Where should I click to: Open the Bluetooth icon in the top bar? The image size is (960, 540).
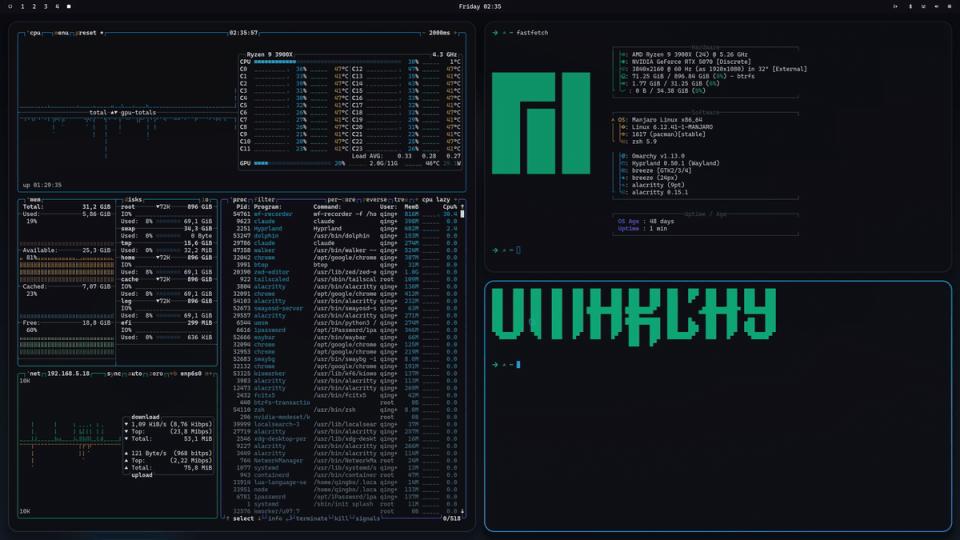[x=910, y=6]
